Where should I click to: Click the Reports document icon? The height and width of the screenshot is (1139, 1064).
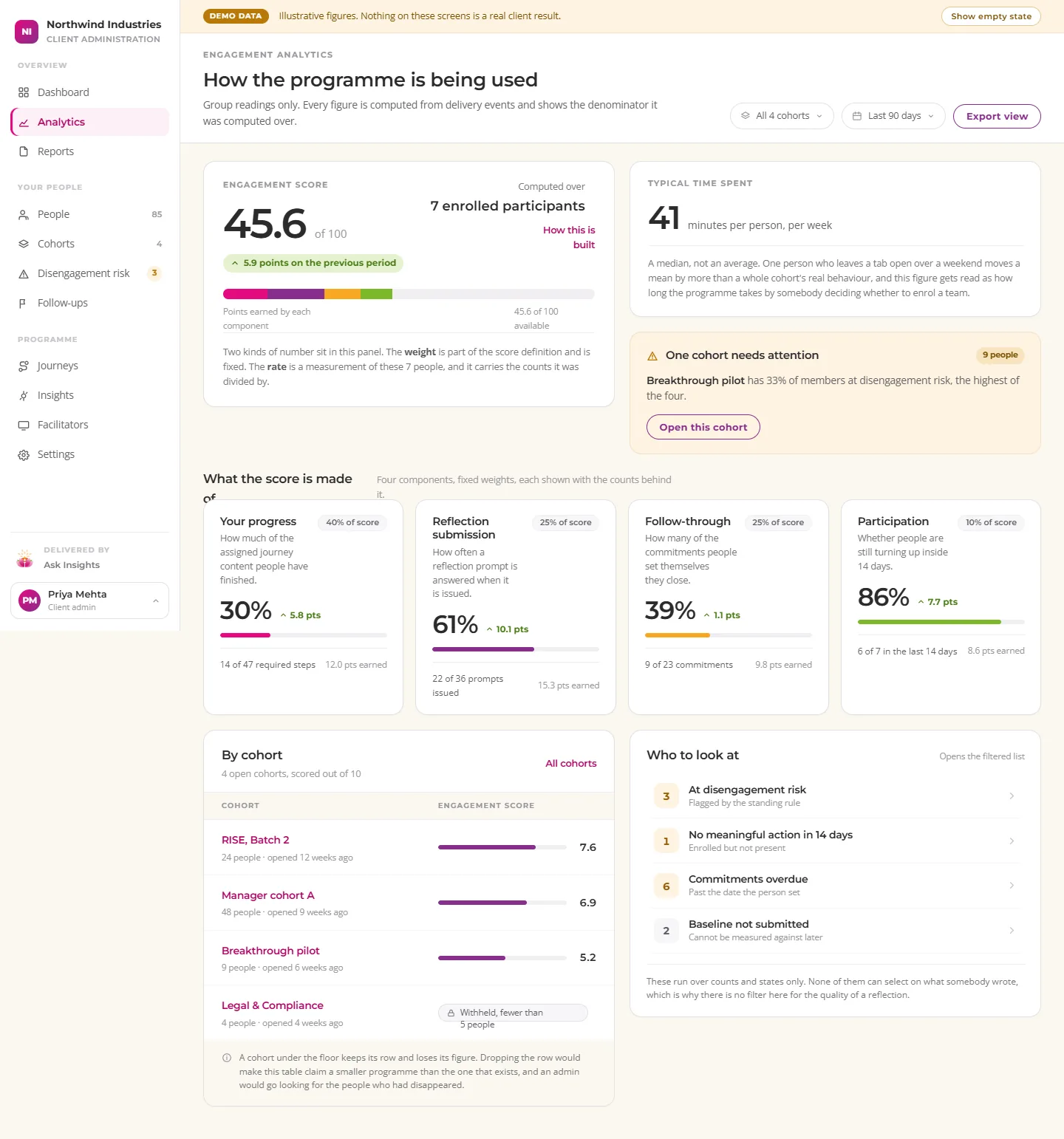24,151
